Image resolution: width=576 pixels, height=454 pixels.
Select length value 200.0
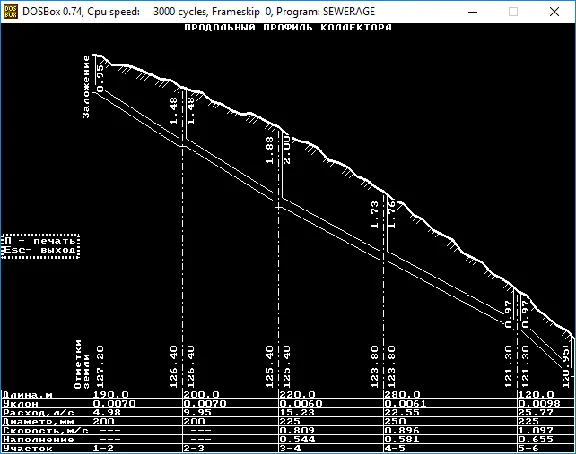pyautogui.click(x=201, y=394)
